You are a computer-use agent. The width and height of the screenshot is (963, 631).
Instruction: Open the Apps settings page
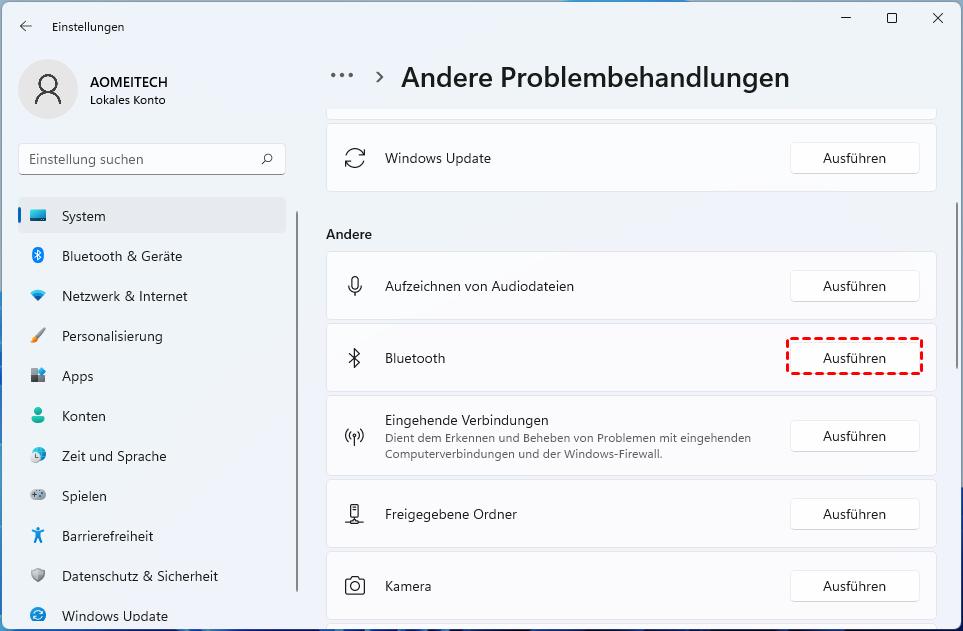pos(152,375)
